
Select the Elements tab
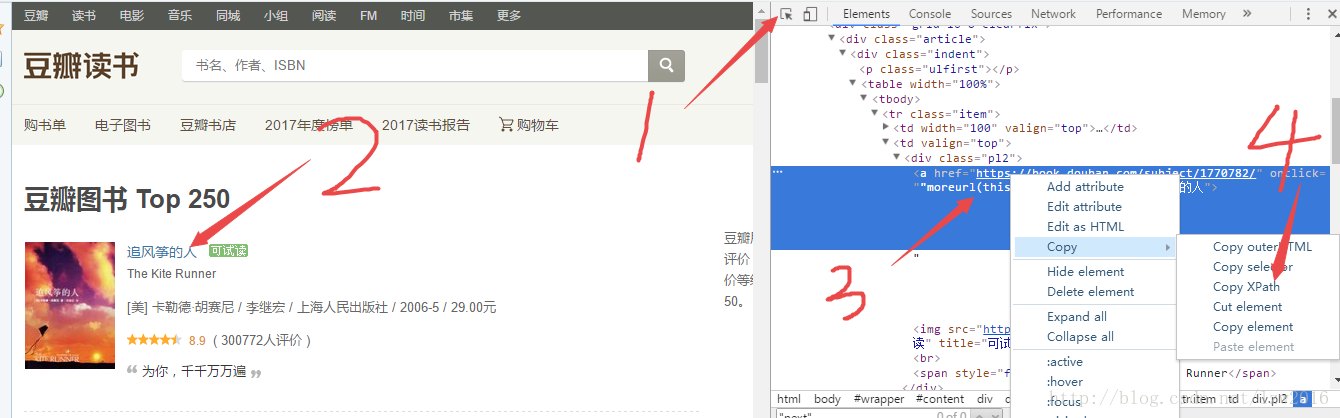coord(866,14)
